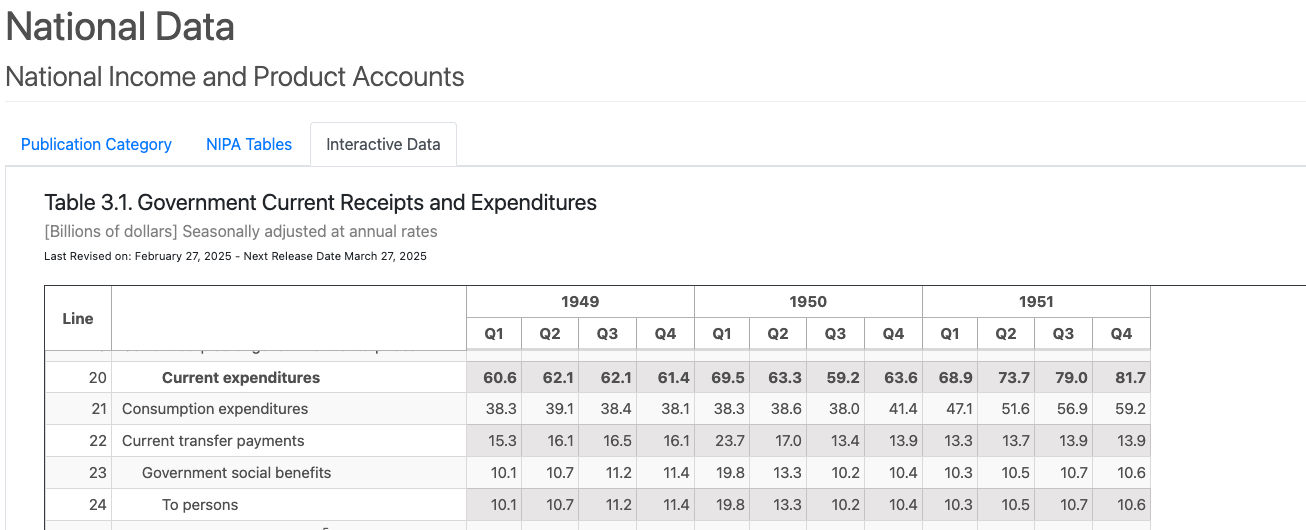1306x530 pixels.
Task: Click the Q1 header under 1949
Action: (494, 334)
